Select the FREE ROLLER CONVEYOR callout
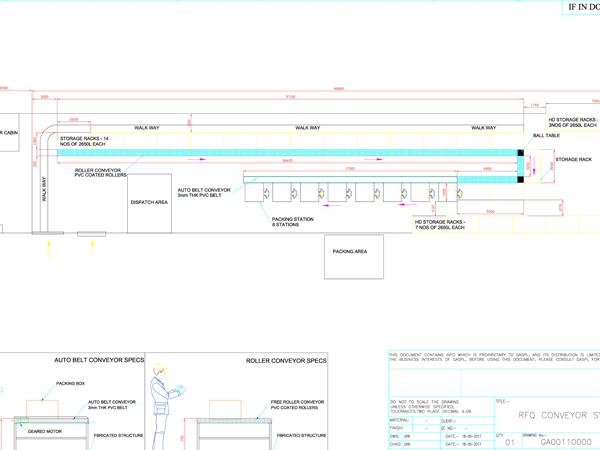600x450 pixels. click(x=297, y=404)
